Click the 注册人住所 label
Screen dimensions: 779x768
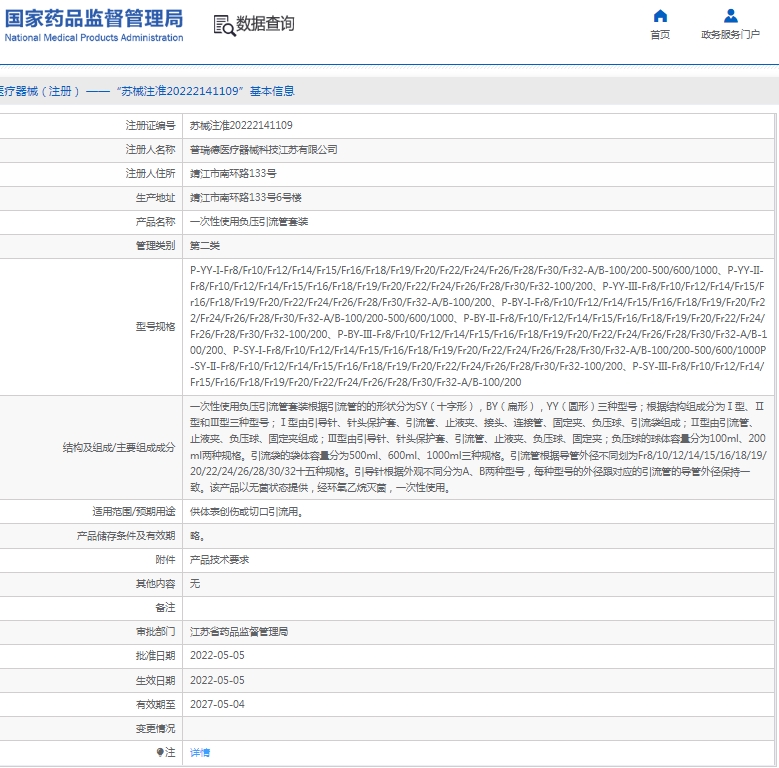click(x=150, y=173)
